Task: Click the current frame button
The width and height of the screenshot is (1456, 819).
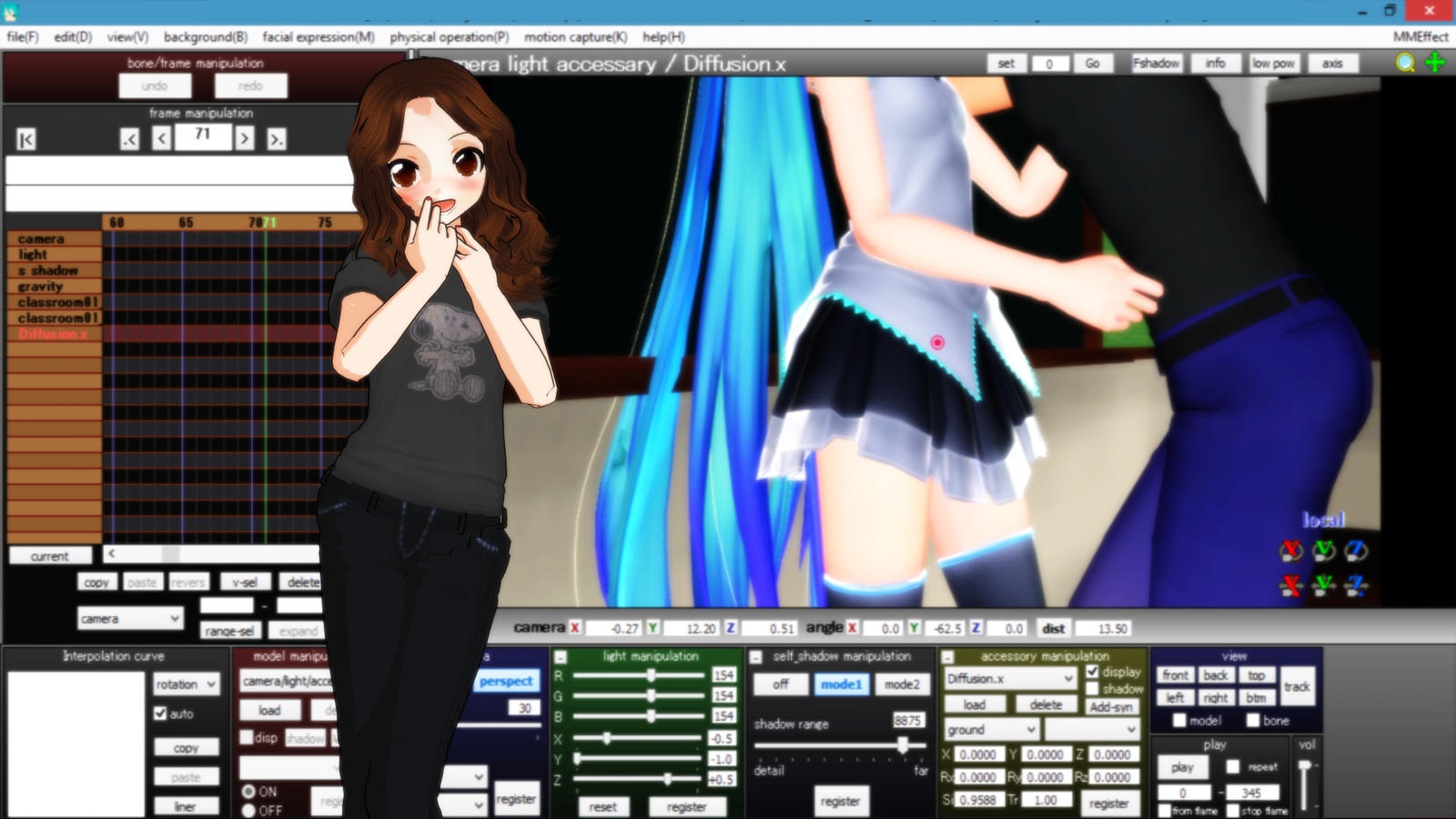Action: (x=50, y=556)
